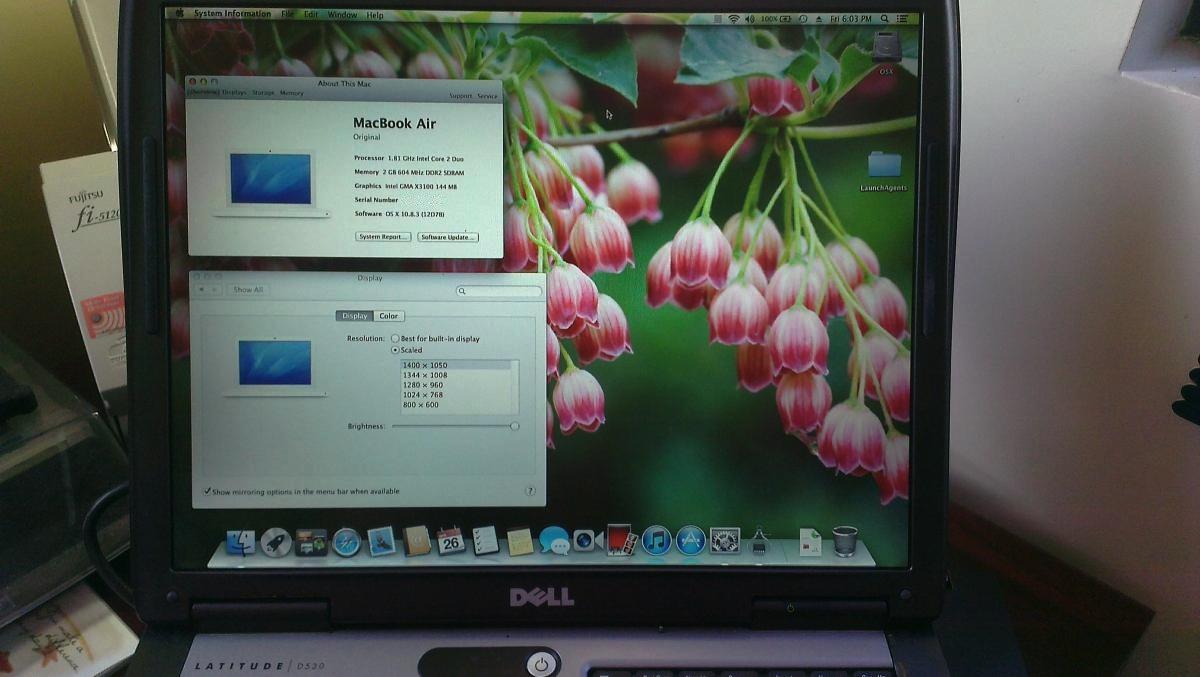The image size is (1200, 677).
Task: Open the Edit menu
Action: pos(311,14)
